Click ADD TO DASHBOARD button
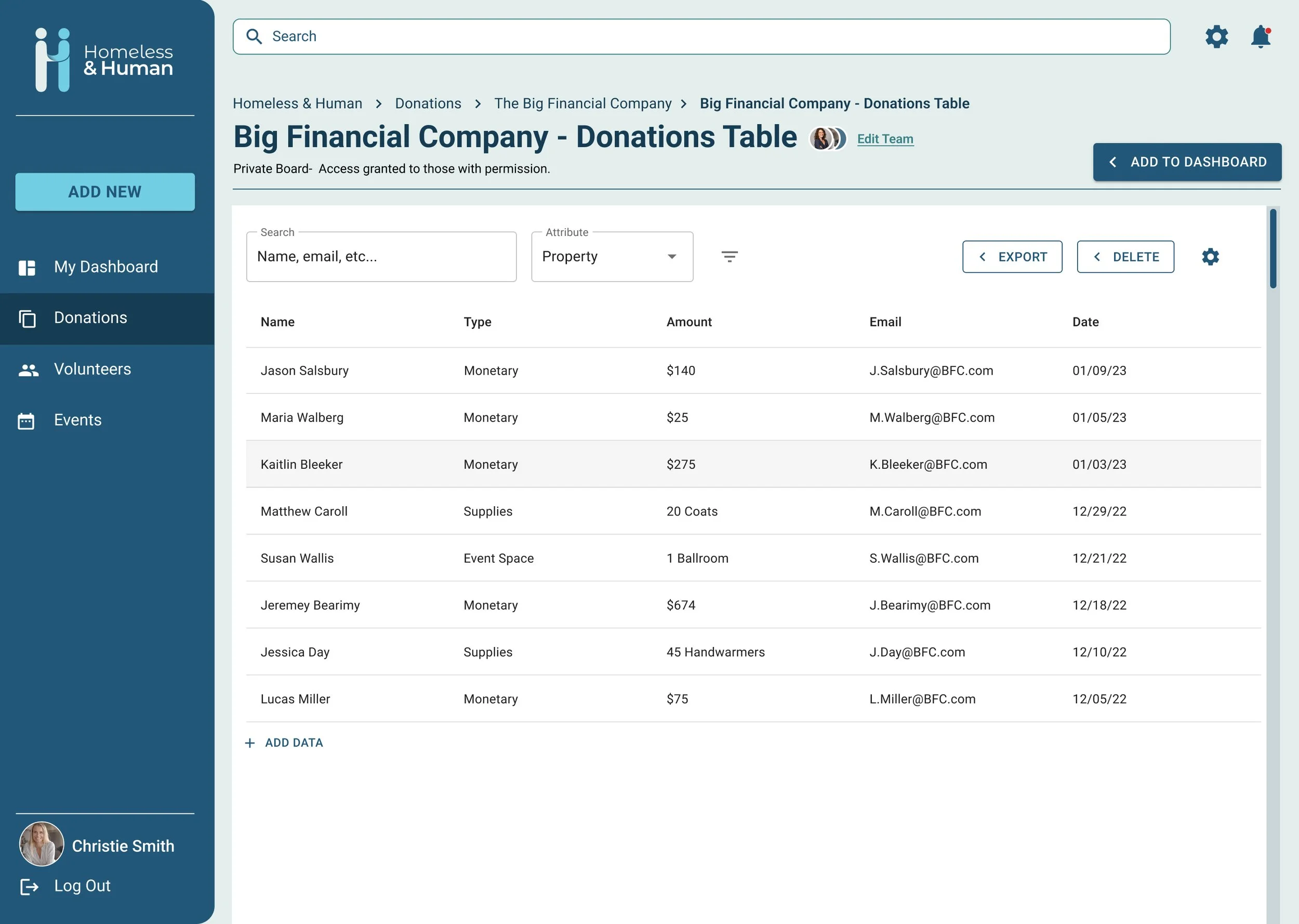The width and height of the screenshot is (1299, 924). [1186, 162]
